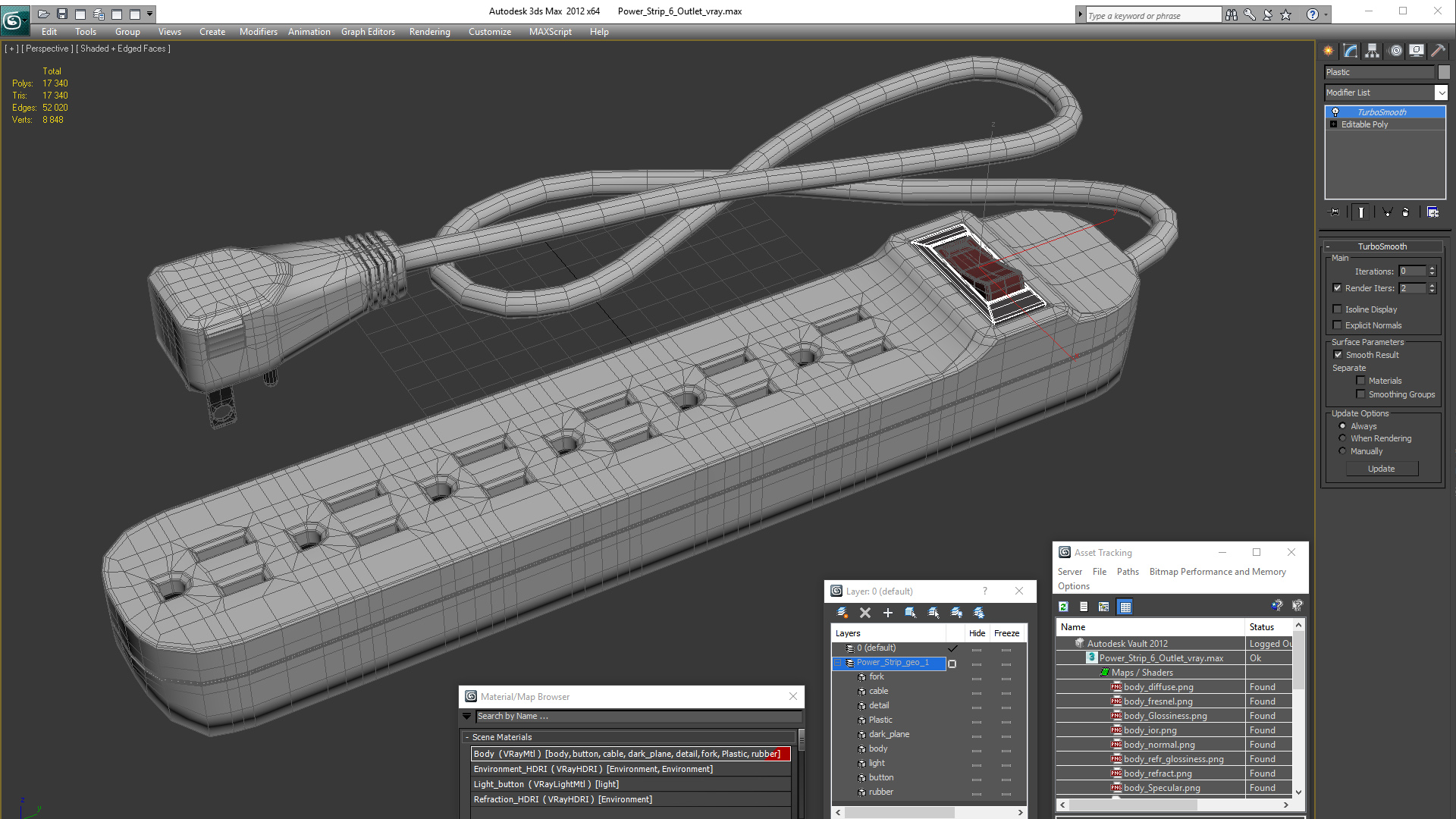Click the binoculars search icon in title bar

coord(1231,15)
